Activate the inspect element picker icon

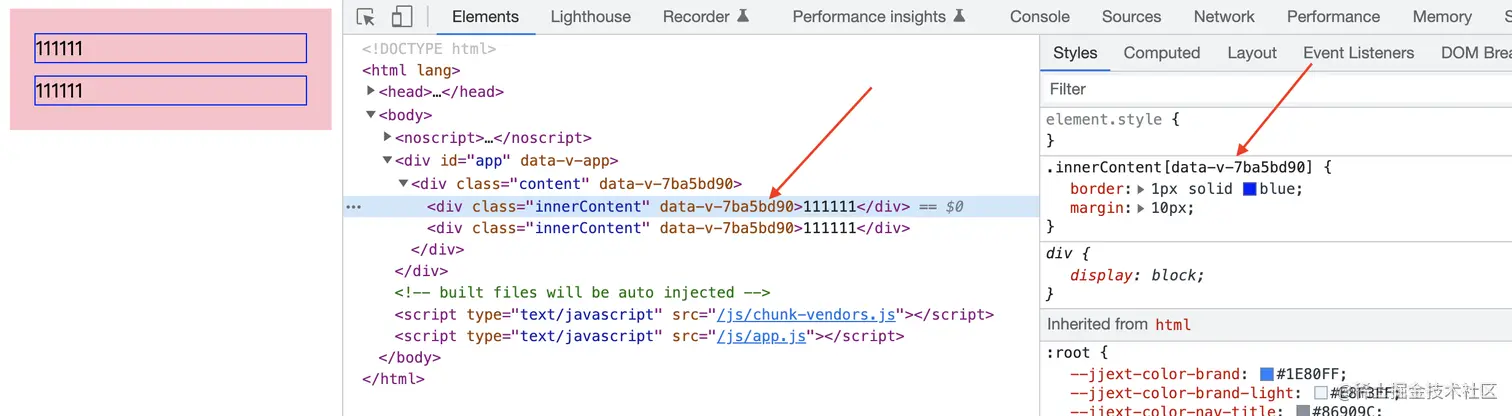(x=366, y=17)
